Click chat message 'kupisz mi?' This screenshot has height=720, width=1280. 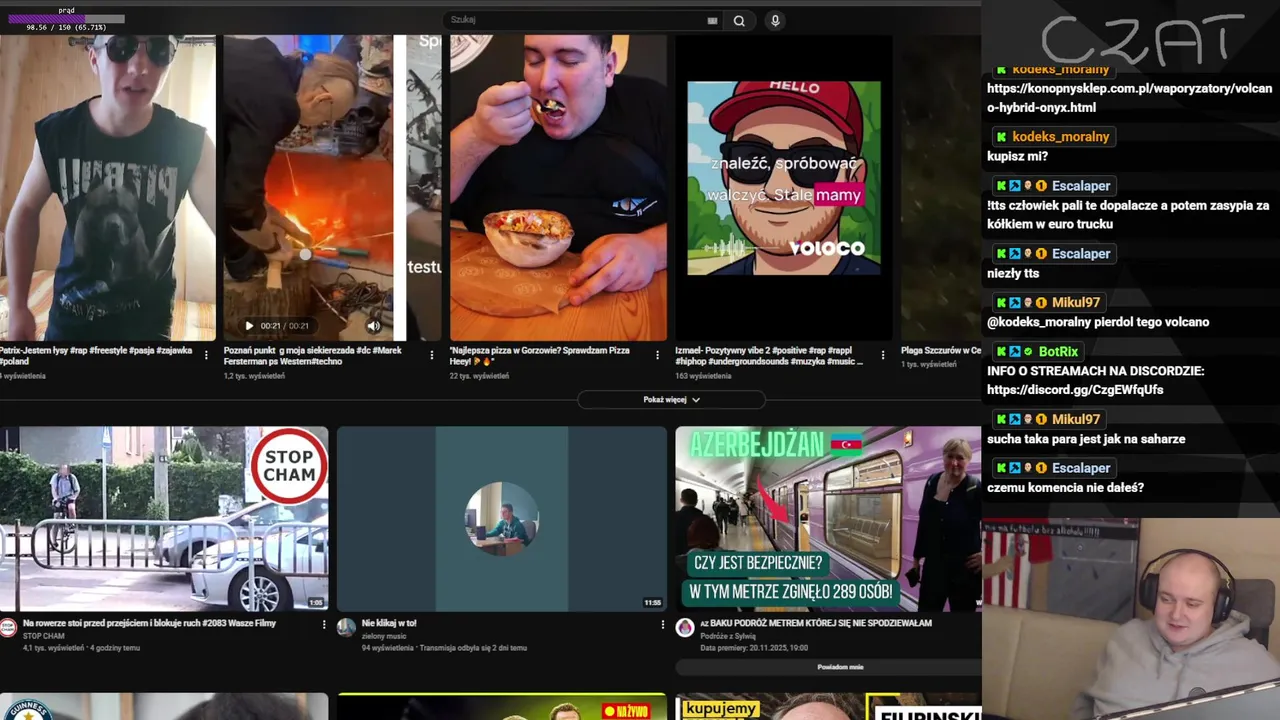click(x=1017, y=157)
